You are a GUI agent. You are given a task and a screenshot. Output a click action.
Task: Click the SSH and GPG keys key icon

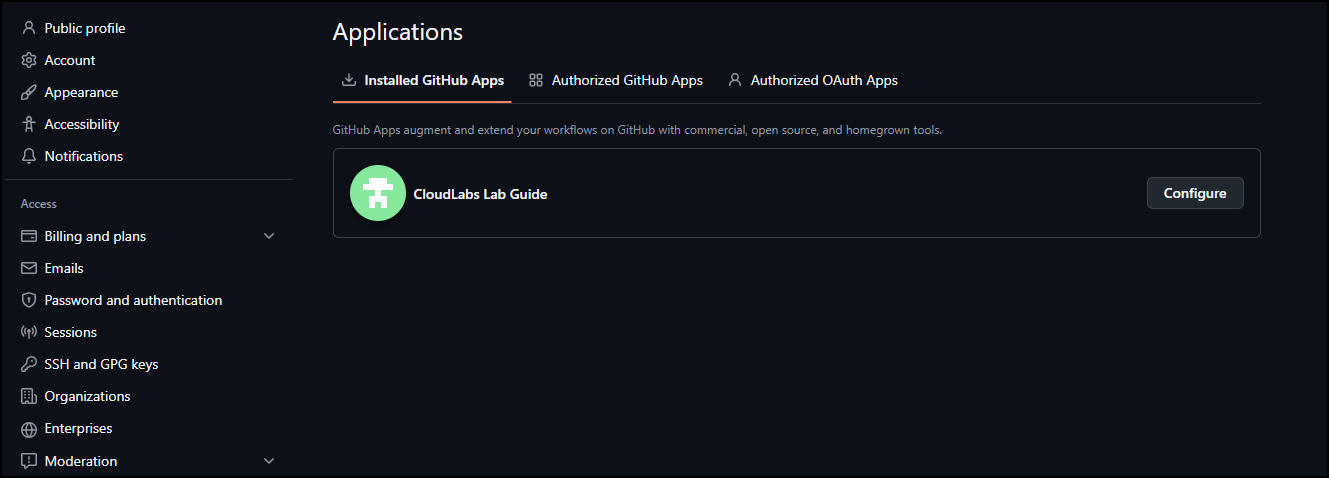(29, 364)
